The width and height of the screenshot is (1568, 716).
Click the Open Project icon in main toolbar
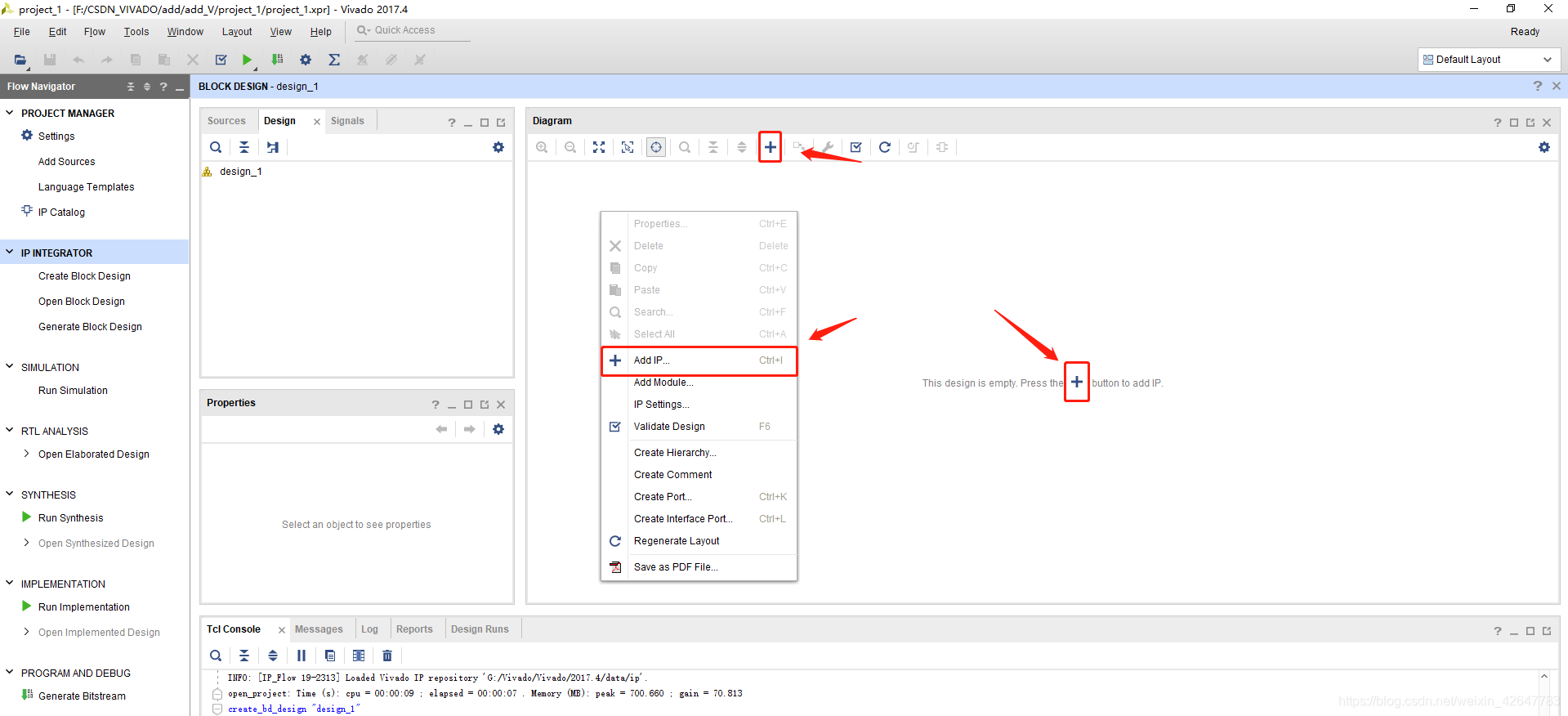(20, 60)
